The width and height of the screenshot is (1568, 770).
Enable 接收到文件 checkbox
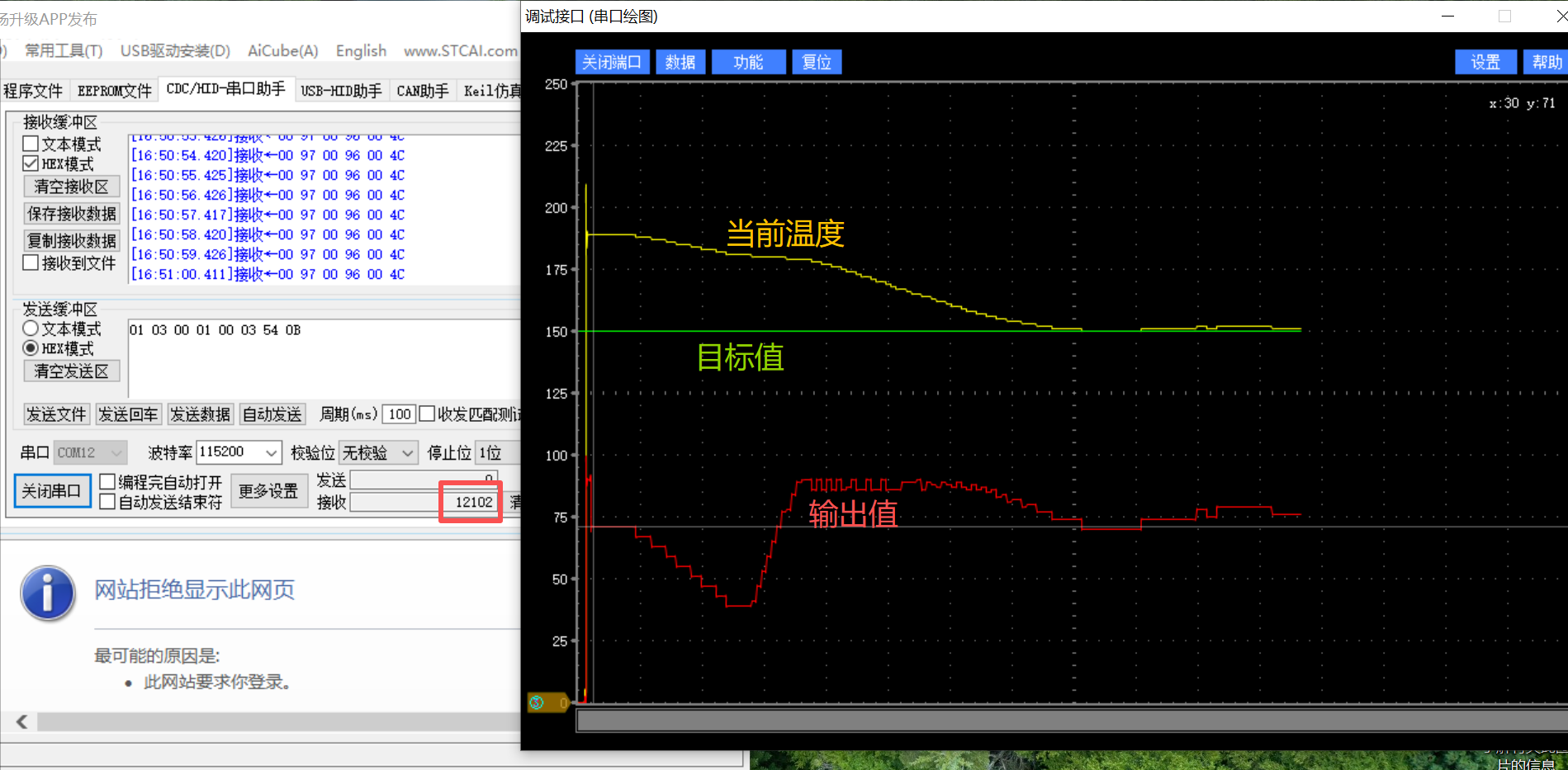tap(31, 262)
